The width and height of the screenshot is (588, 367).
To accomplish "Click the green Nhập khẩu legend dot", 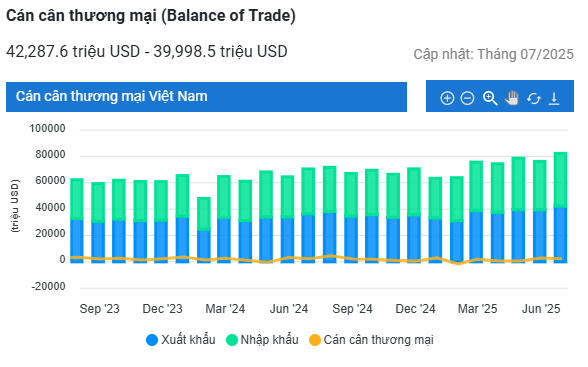I will (232, 340).
